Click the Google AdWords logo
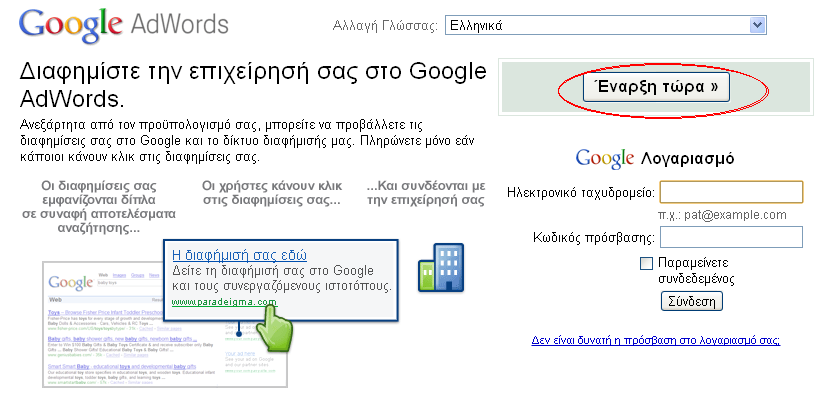Screen dimensions: 830x397 tap(123, 25)
